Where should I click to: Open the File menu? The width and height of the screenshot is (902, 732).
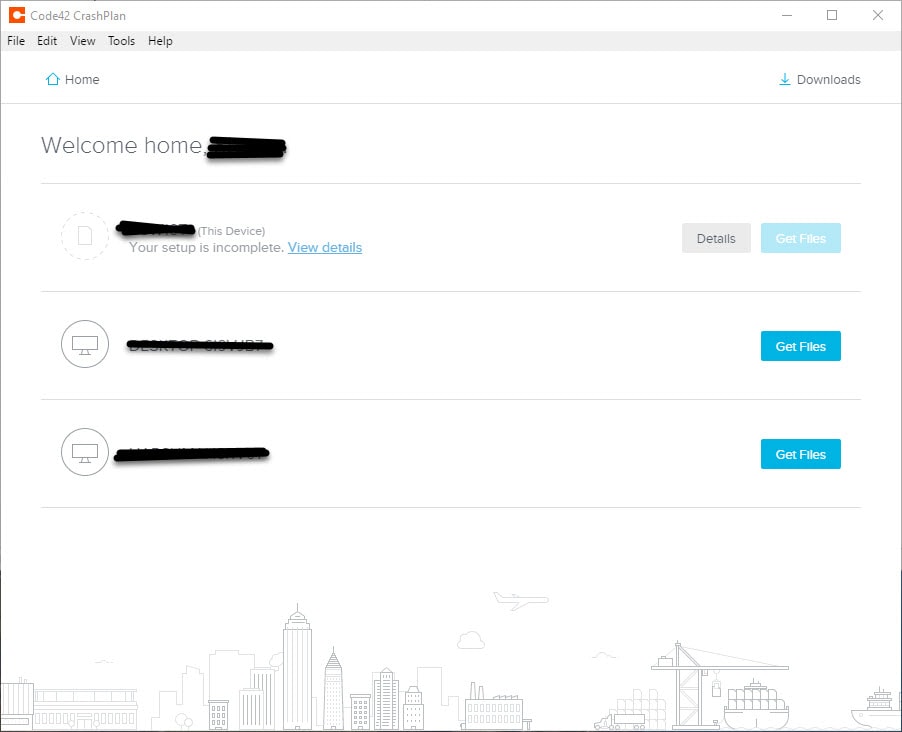16,41
